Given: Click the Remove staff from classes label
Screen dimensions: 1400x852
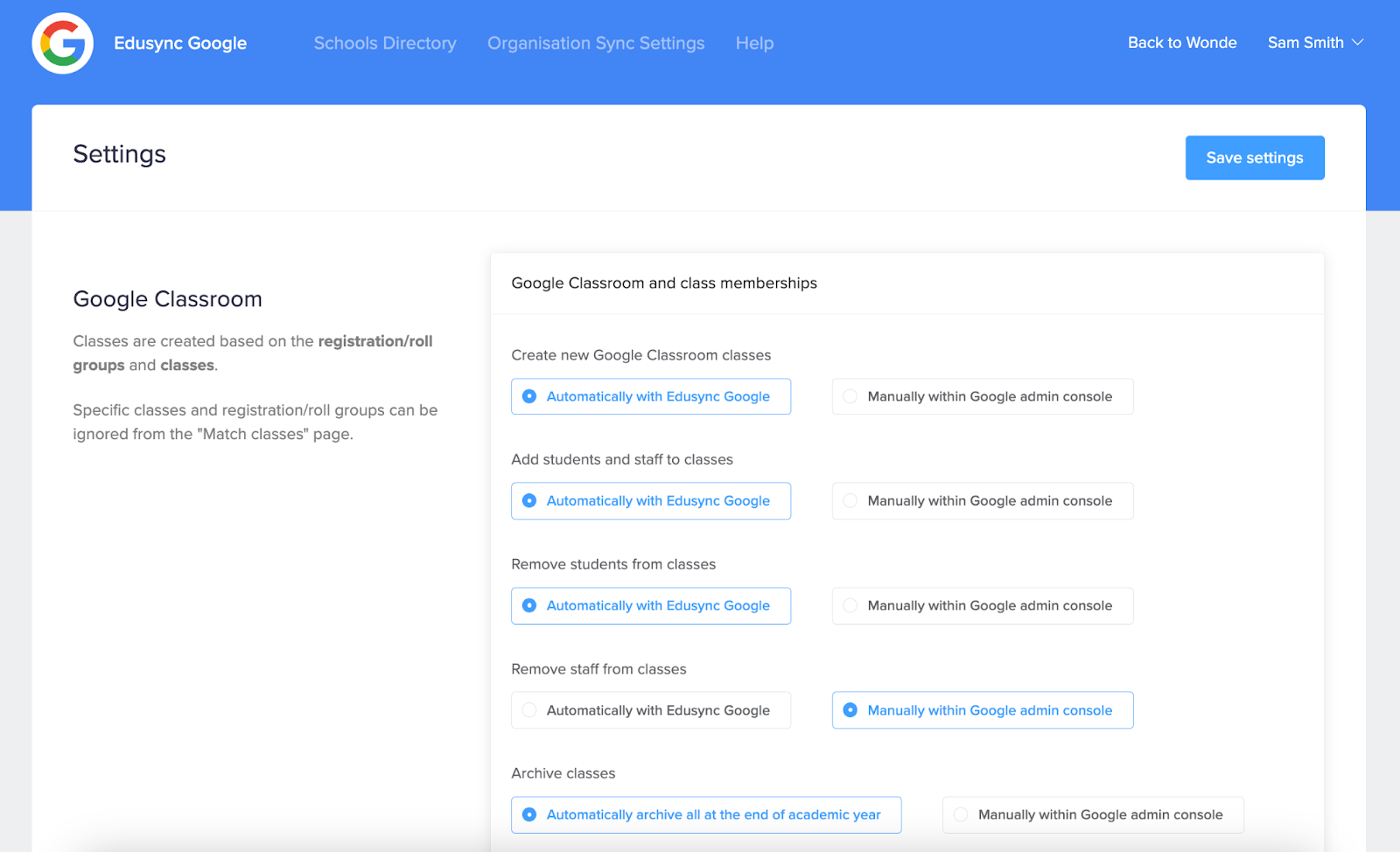Looking at the screenshot, I should pyautogui.click(x=598, y=669).
